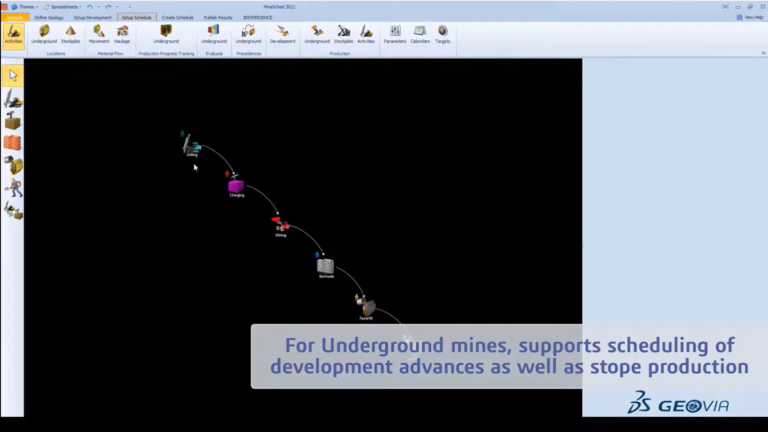
Task: Click the View Help link
Action: coord(750,17)
